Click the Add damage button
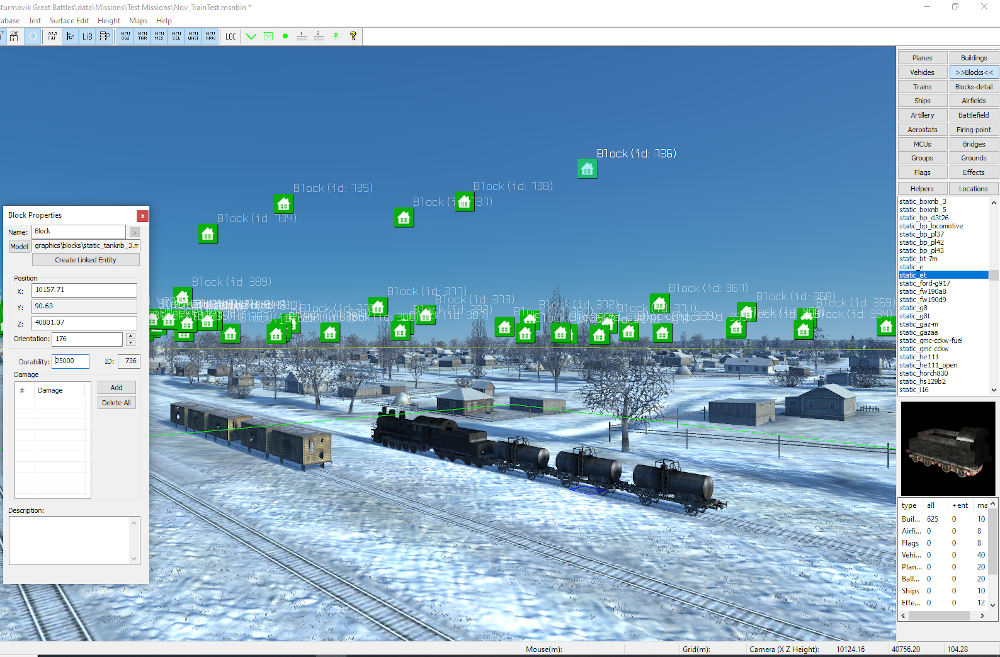Viewport: 1000px width, 657px height. click(116, 387)
